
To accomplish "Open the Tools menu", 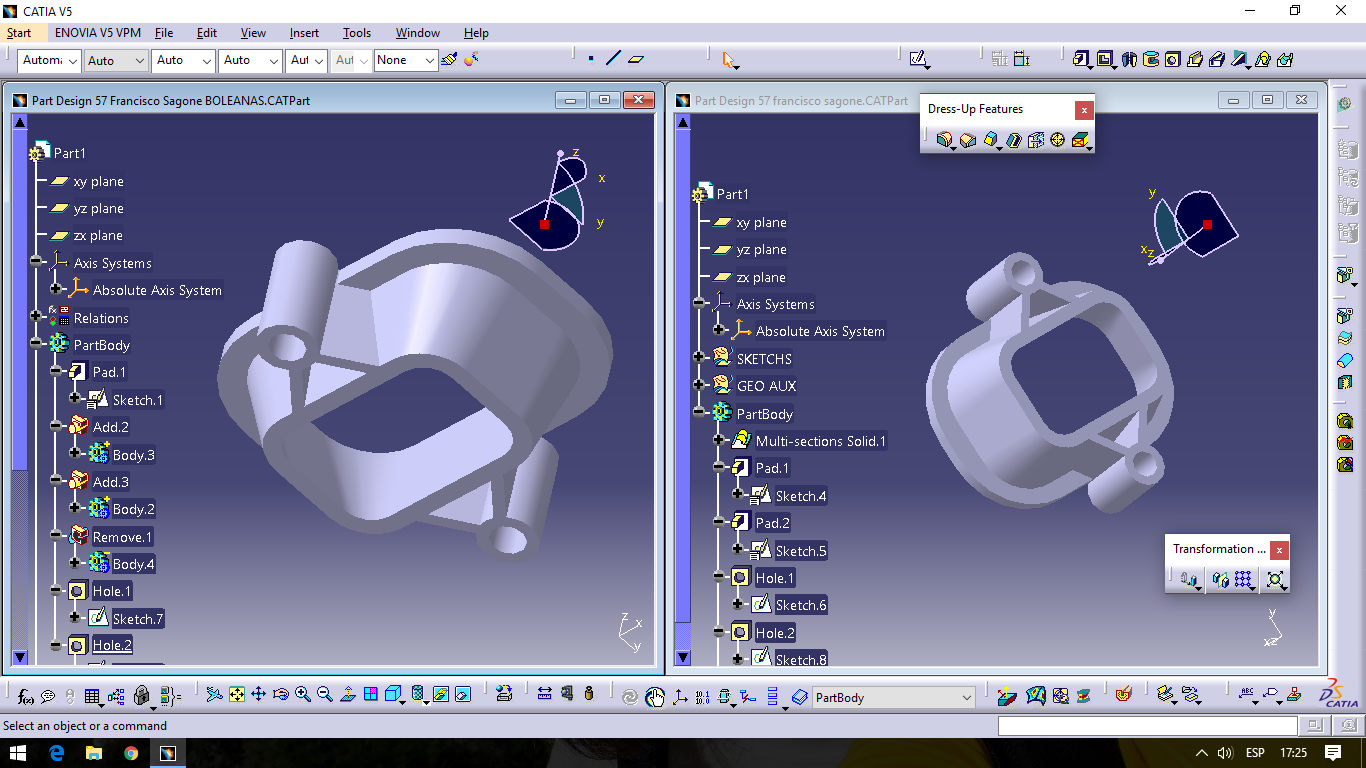I will [356, 33].
